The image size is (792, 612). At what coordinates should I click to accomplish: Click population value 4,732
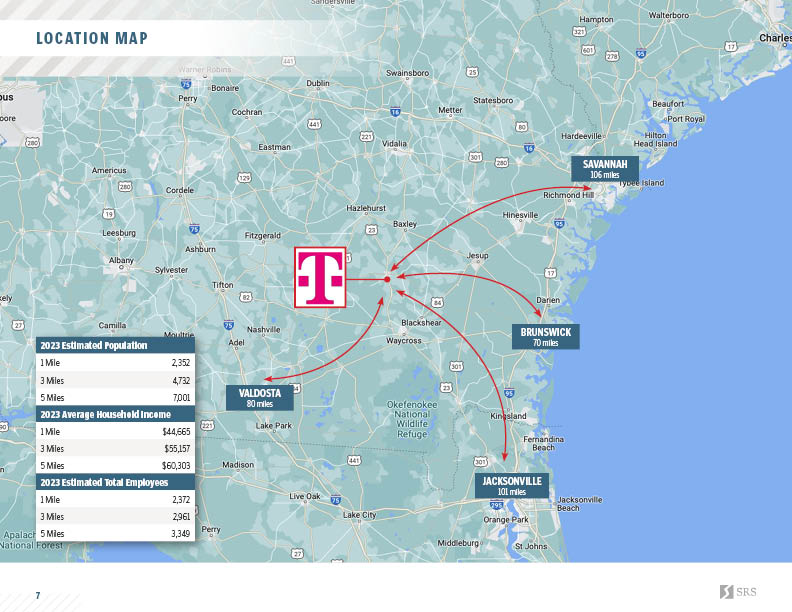pos(181,380)
